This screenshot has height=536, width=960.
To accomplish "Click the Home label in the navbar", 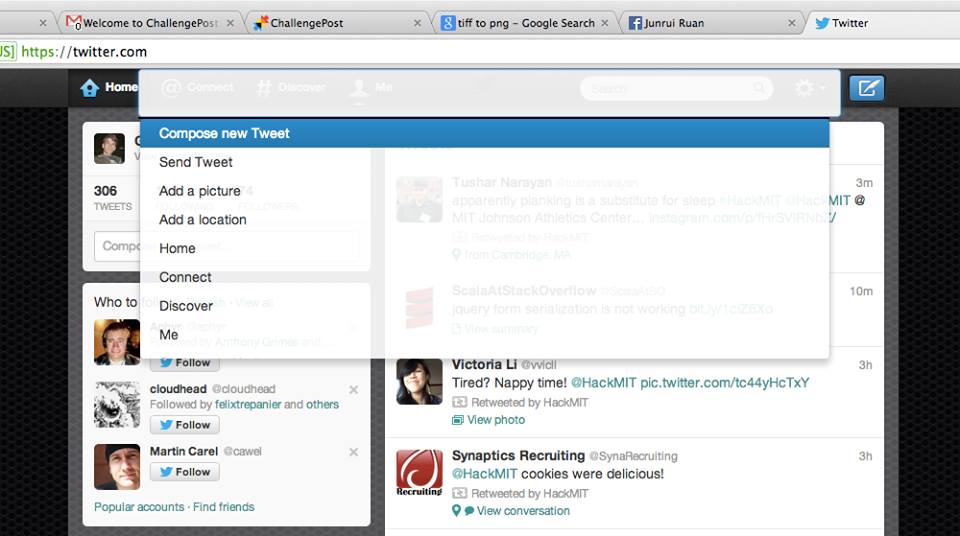I will click(121, 87).
